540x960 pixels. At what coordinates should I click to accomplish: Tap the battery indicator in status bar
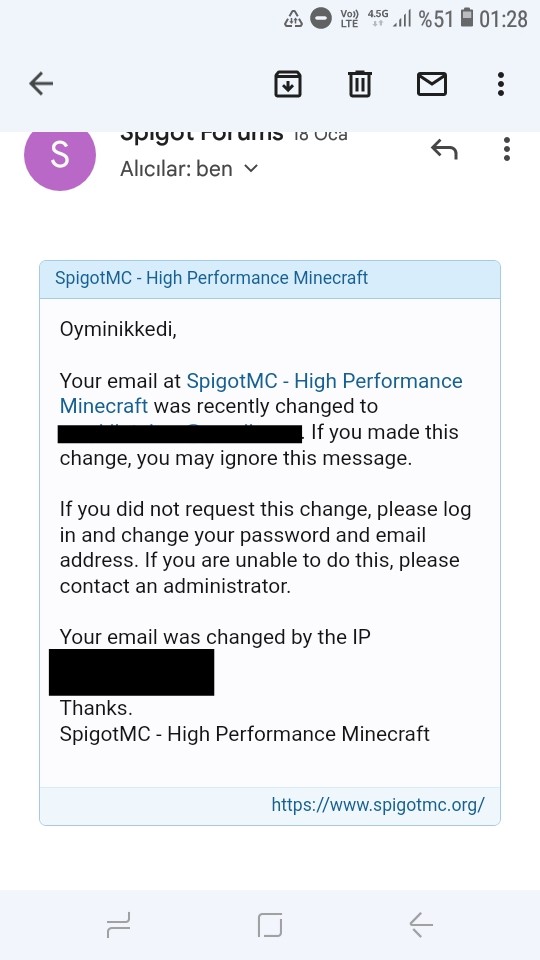pyautogui.click(x=467, y=18)
